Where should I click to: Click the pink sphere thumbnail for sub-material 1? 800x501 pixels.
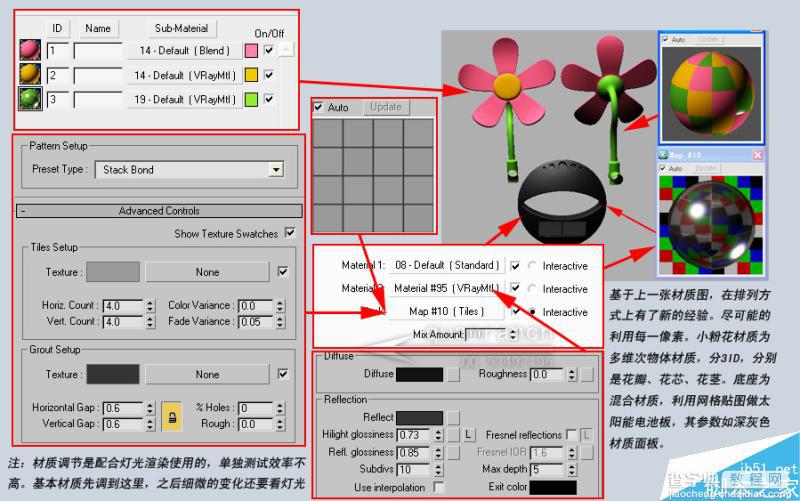point(30,50)
